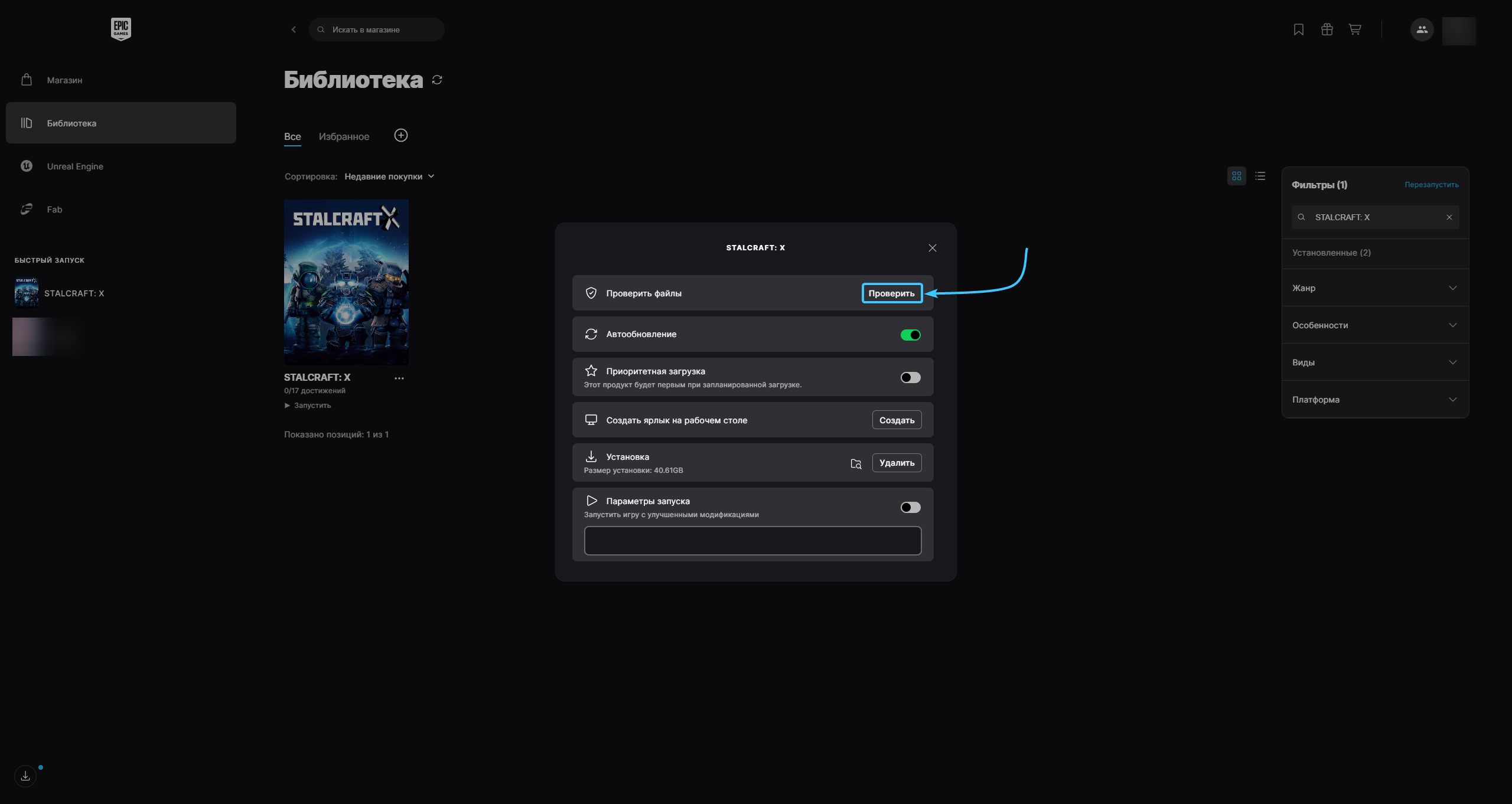Open the friends icon in the header

(1422, 30)
